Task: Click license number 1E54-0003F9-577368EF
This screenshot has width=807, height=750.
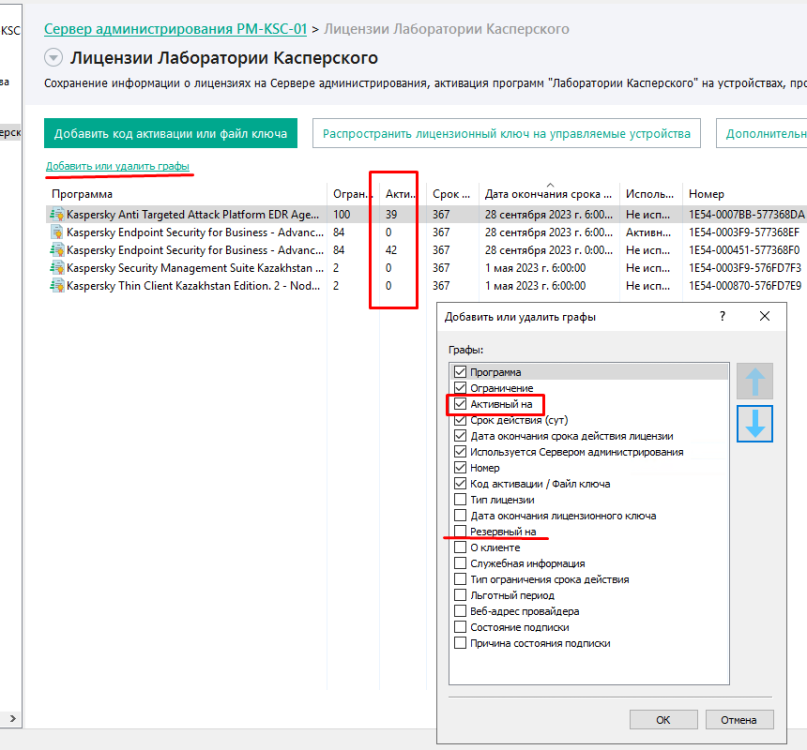Action: [x=744, y=232]
